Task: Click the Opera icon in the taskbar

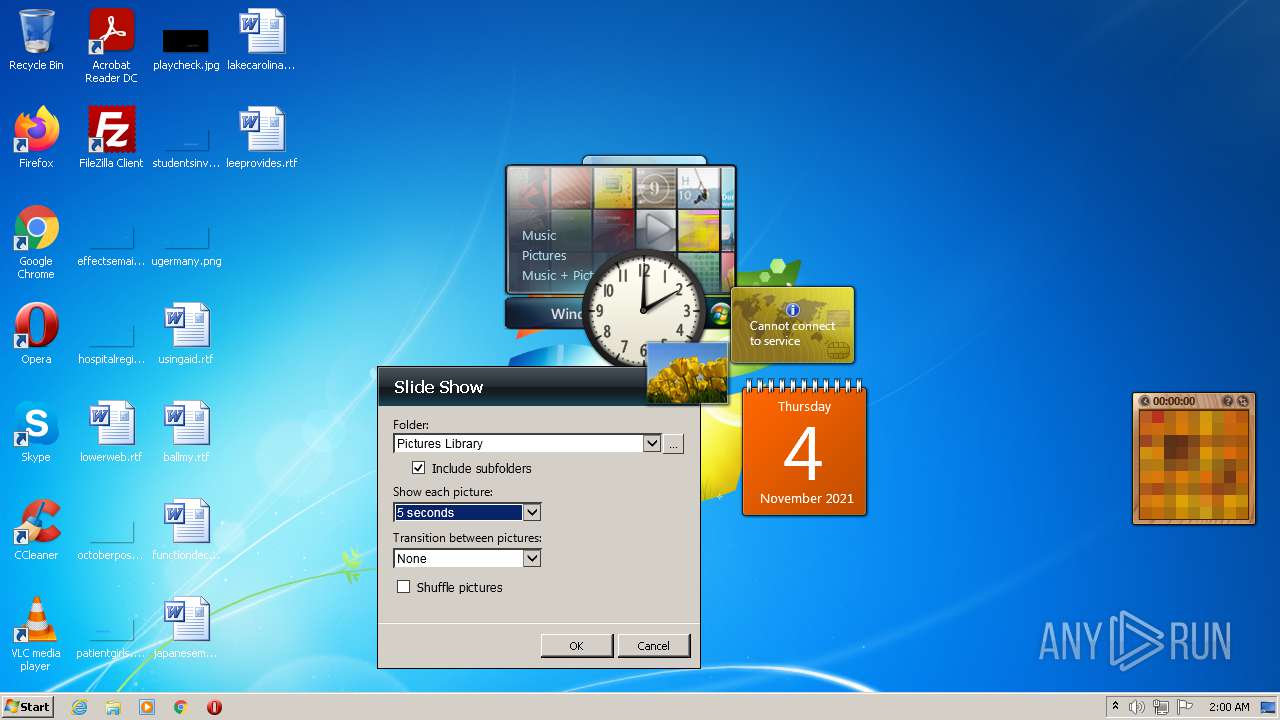Action: [214, 707]
